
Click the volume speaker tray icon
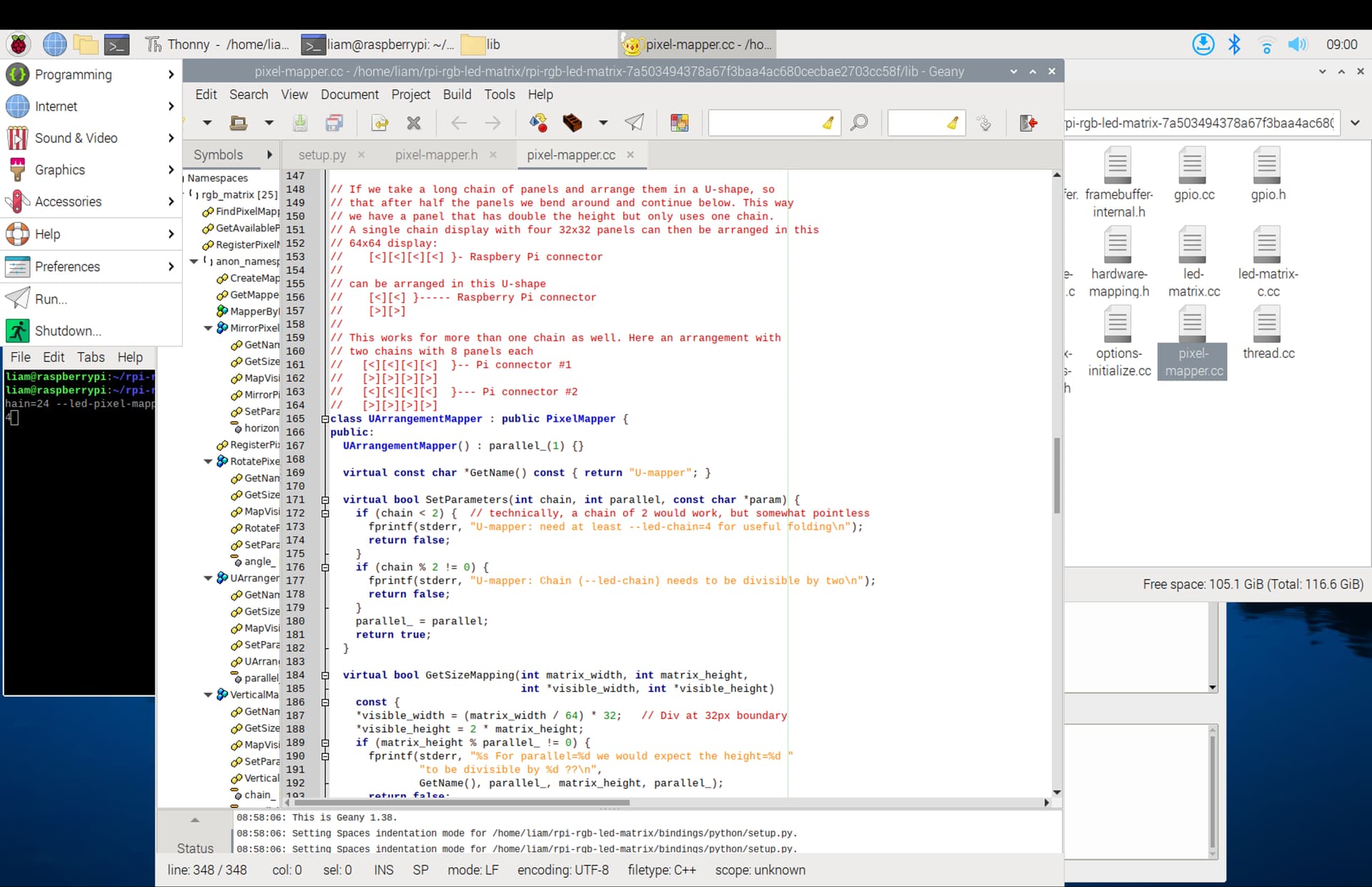point(1298,44)
